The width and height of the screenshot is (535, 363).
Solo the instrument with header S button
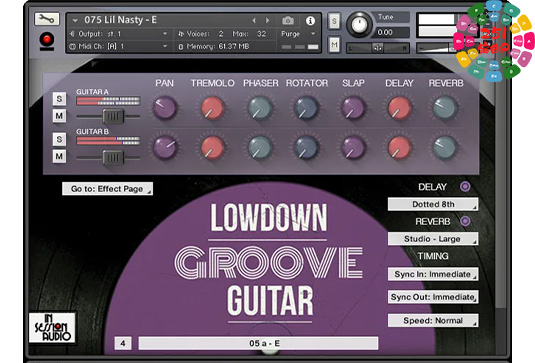click(x=334, y=21)
